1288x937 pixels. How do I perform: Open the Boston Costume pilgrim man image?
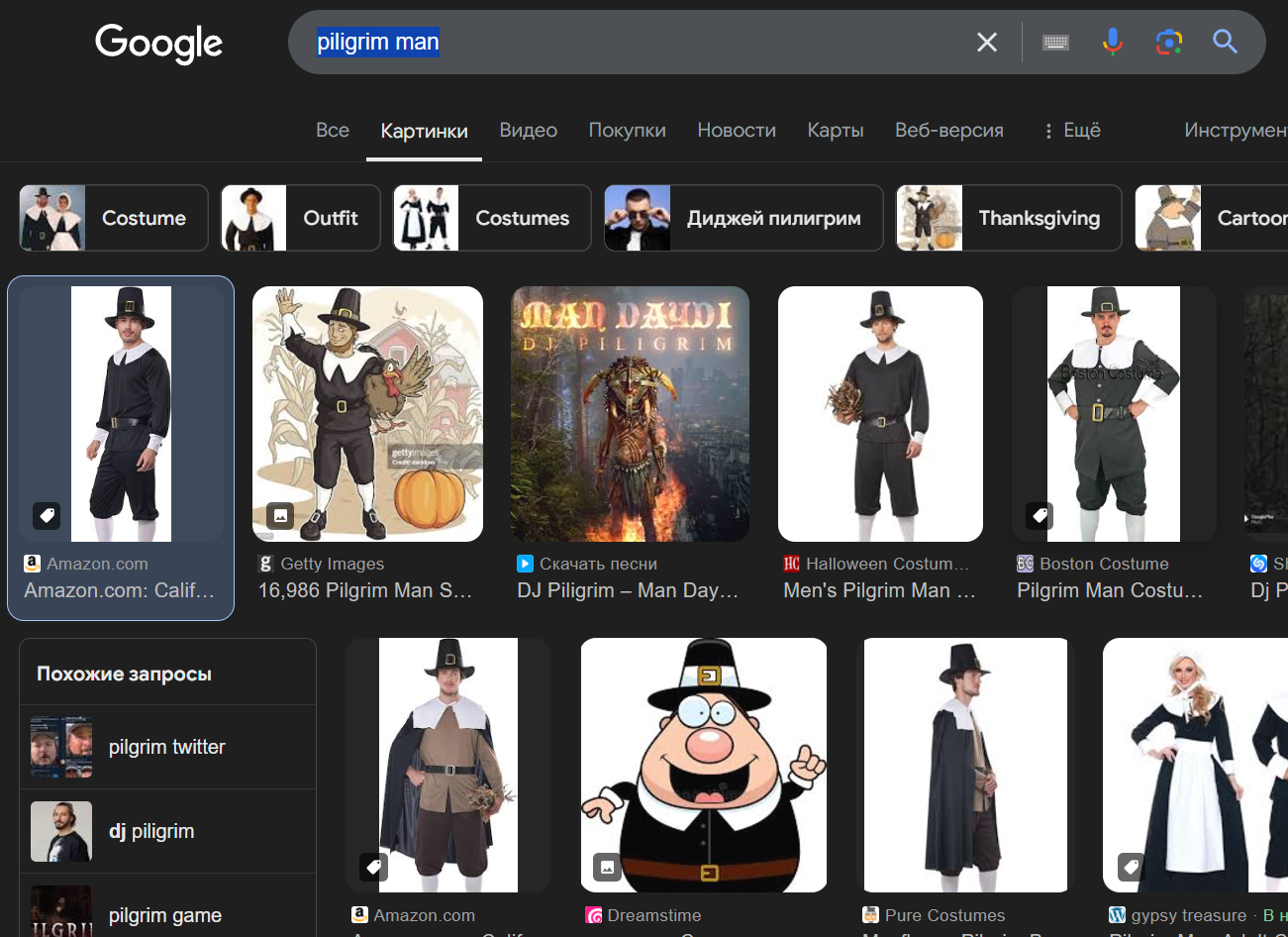click(1114, 414)
